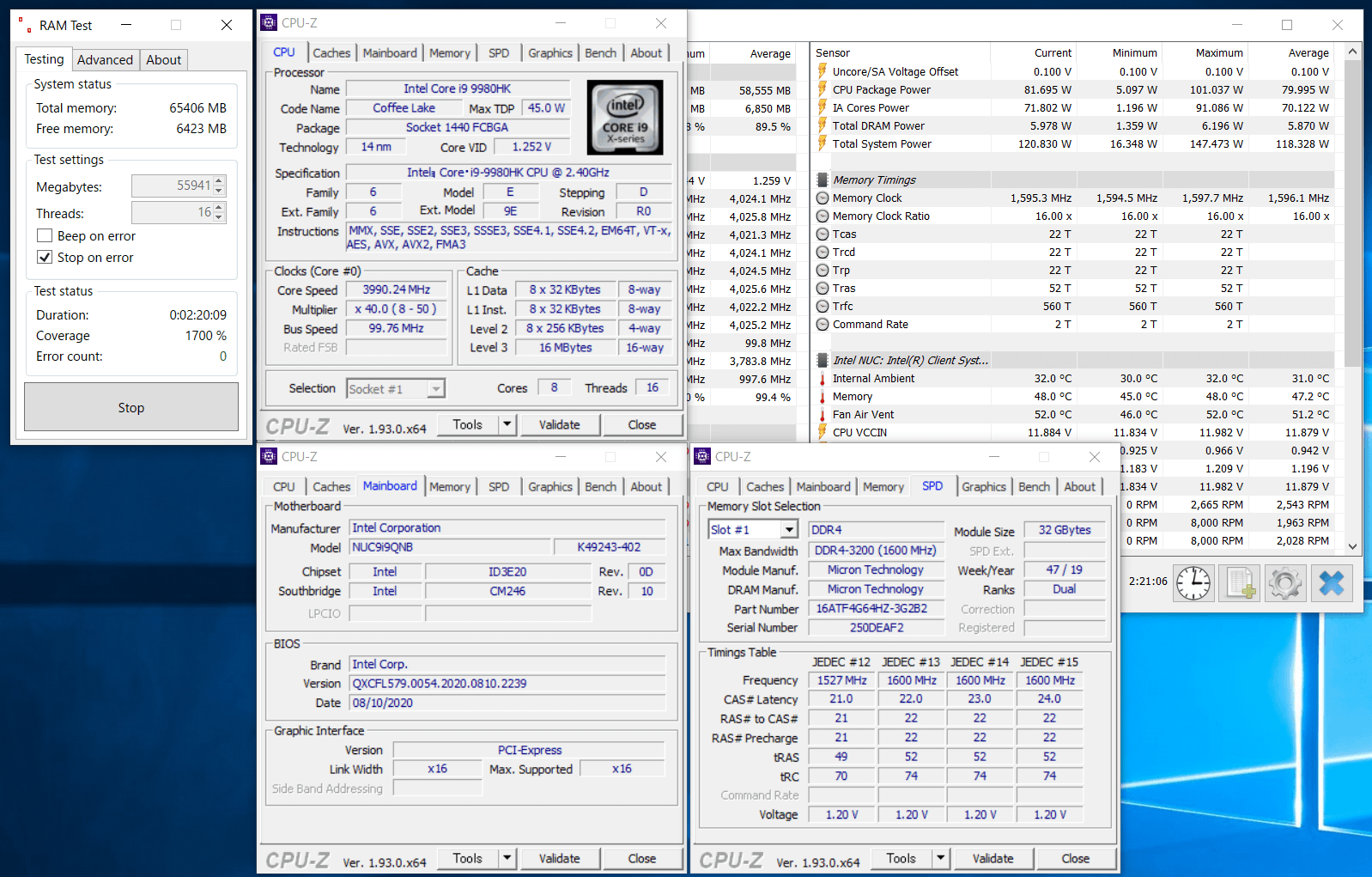
Task: Click the lightning icon beside CPU Package Power
Action: pos(823,90)
